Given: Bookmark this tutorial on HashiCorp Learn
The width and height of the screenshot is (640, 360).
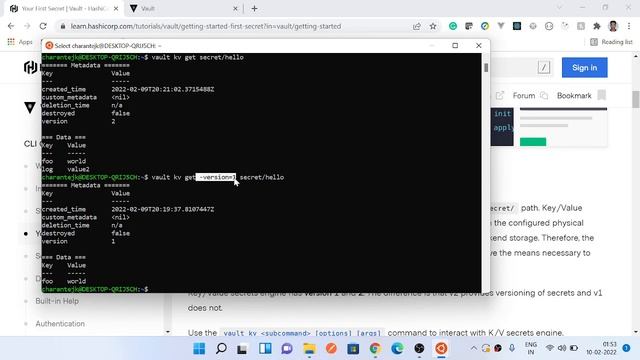Looking at the screenshot, I should tap(581, 96).
